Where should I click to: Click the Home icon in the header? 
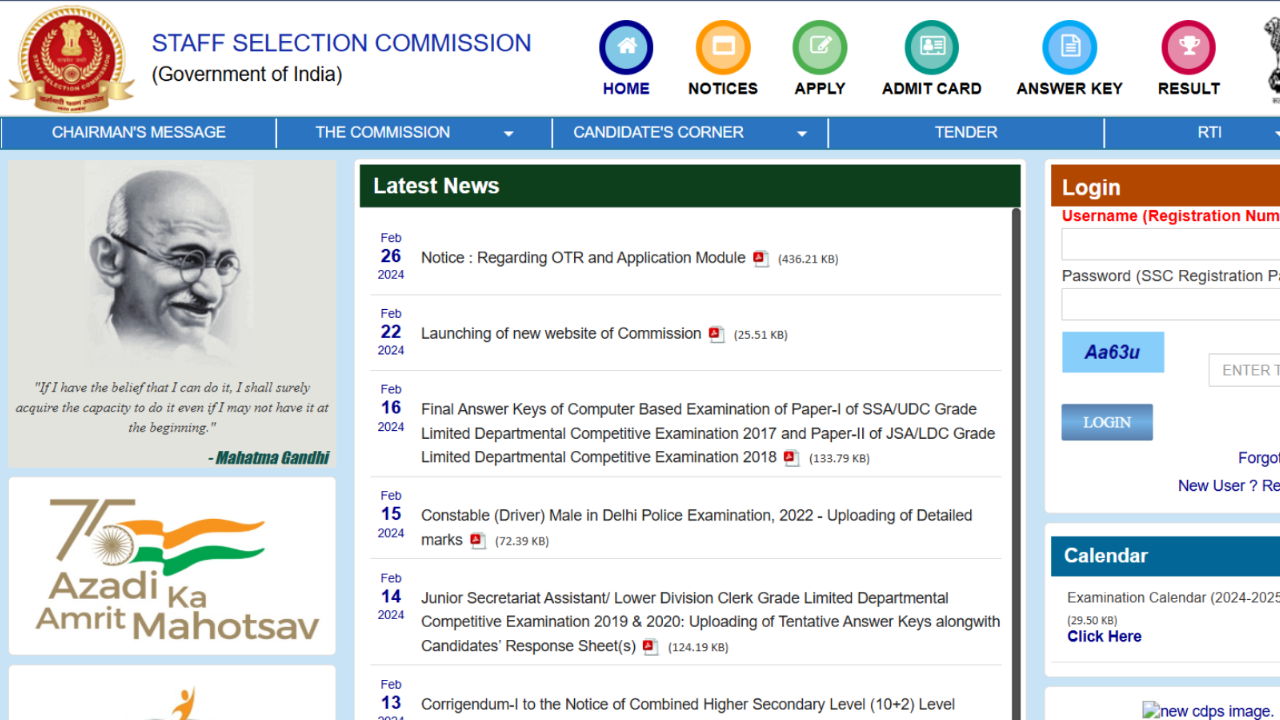(626, 47)
